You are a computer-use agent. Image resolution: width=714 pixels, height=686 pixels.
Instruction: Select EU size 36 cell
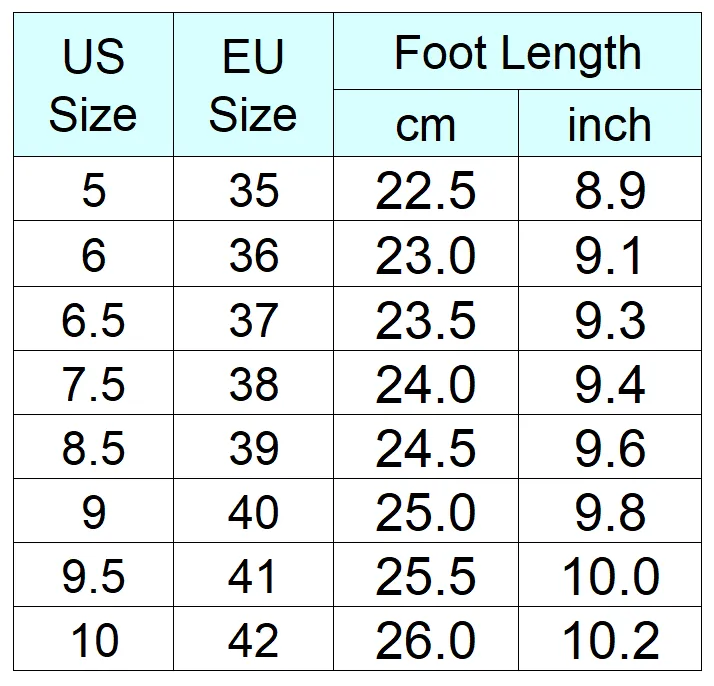[253, 254]
